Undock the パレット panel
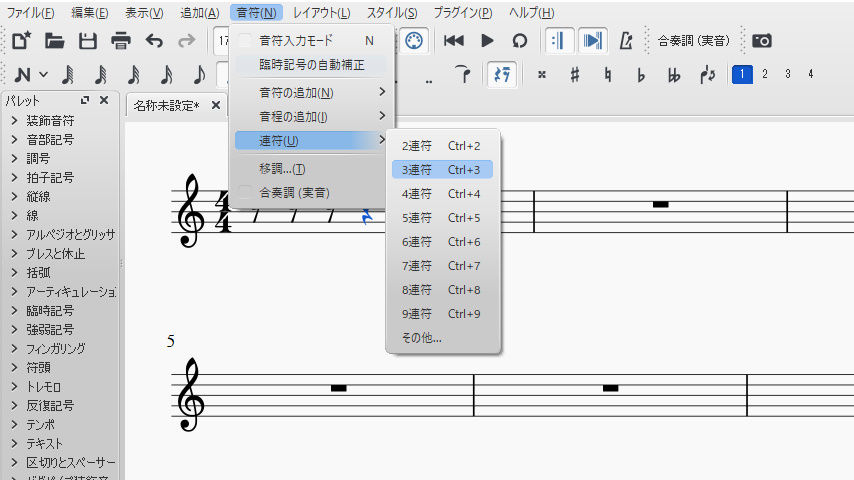854x480 pixels. pos(85,100)
